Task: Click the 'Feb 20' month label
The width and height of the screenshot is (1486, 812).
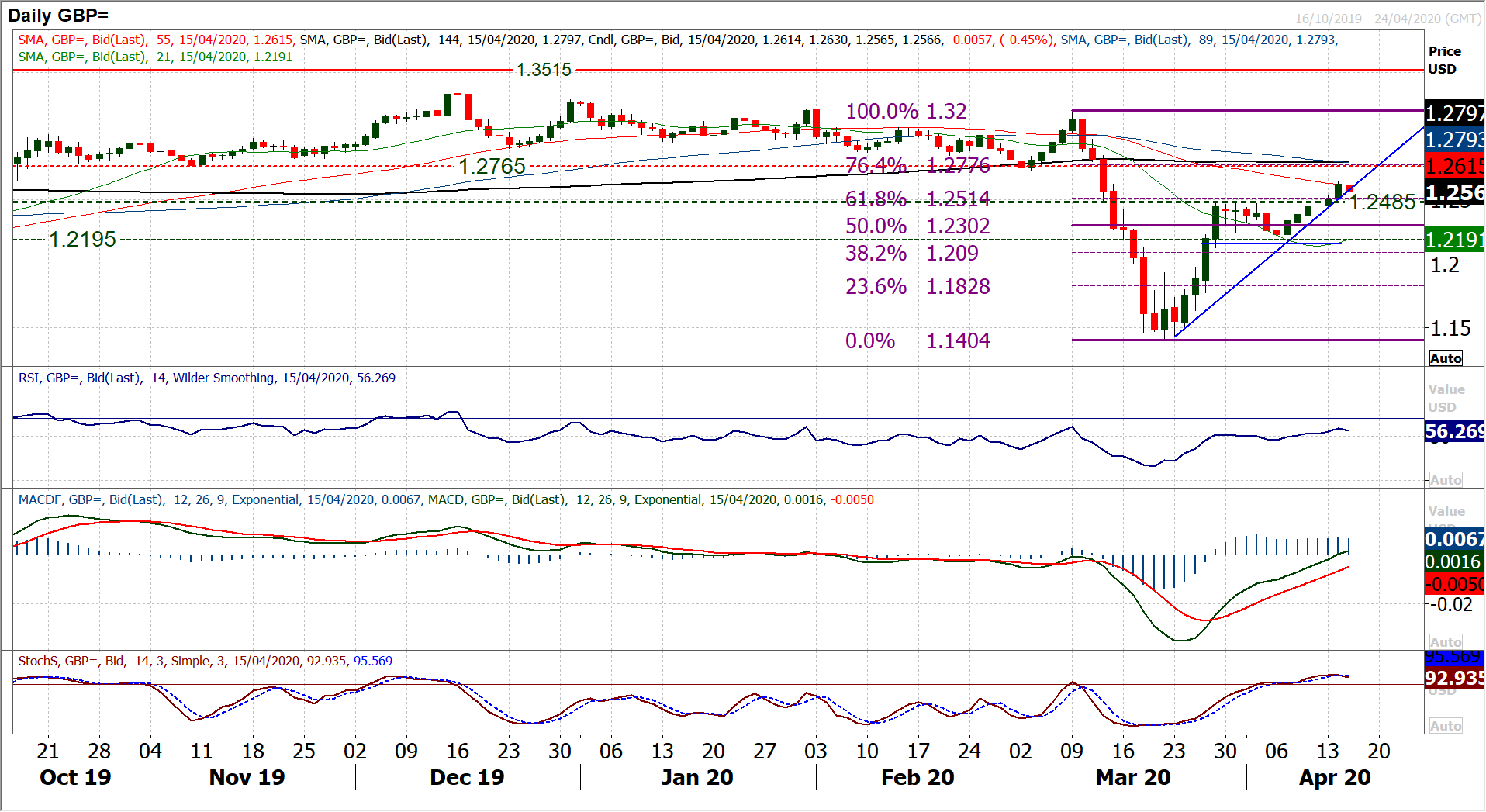Action: [918, 777]
